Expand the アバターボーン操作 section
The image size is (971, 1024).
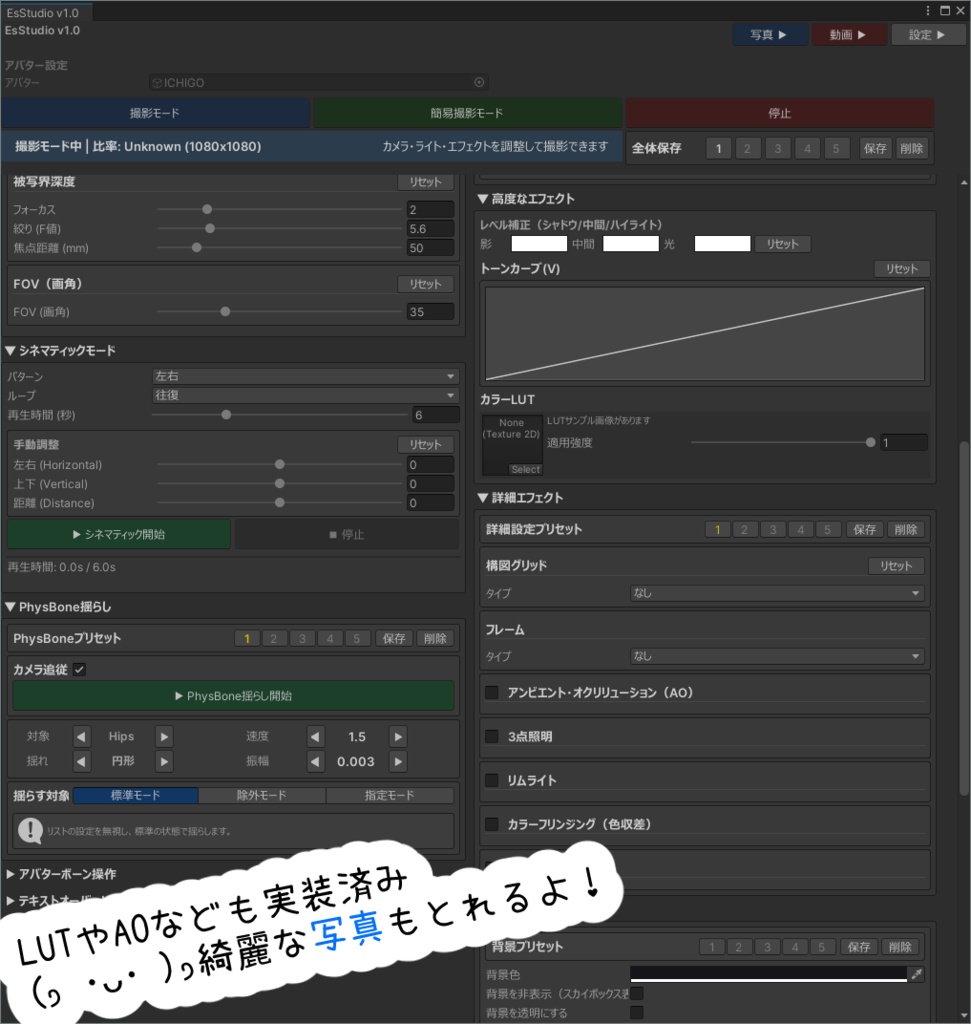tap(70, 875)
